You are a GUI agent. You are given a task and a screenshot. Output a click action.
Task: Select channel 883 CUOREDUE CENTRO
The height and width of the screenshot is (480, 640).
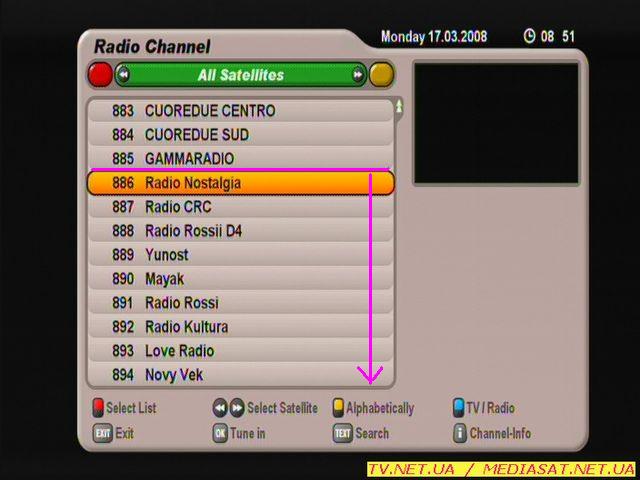coord(240,111)
